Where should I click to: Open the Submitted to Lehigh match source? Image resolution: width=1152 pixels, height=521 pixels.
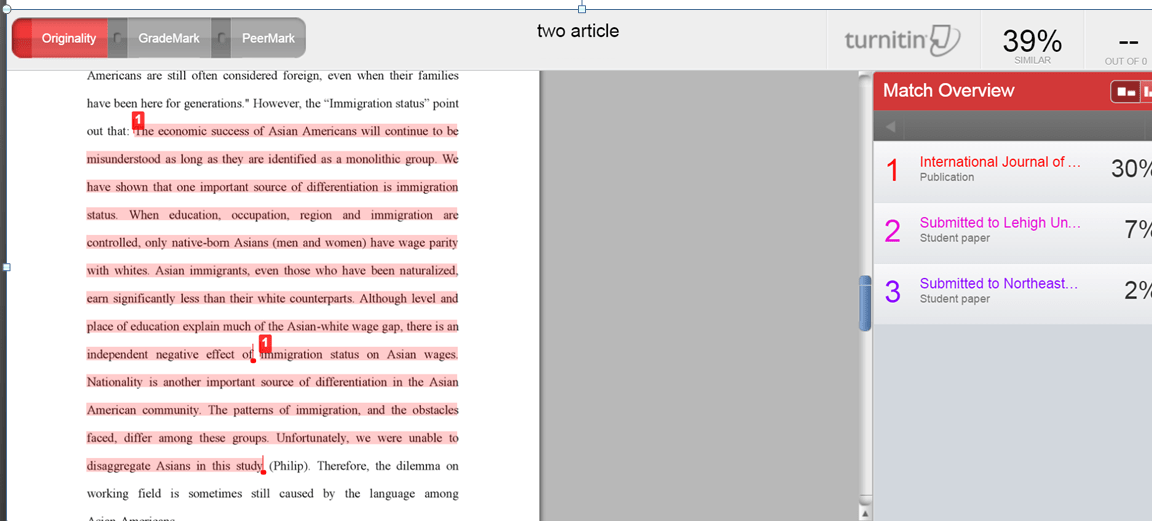[x=1000, y=223]
